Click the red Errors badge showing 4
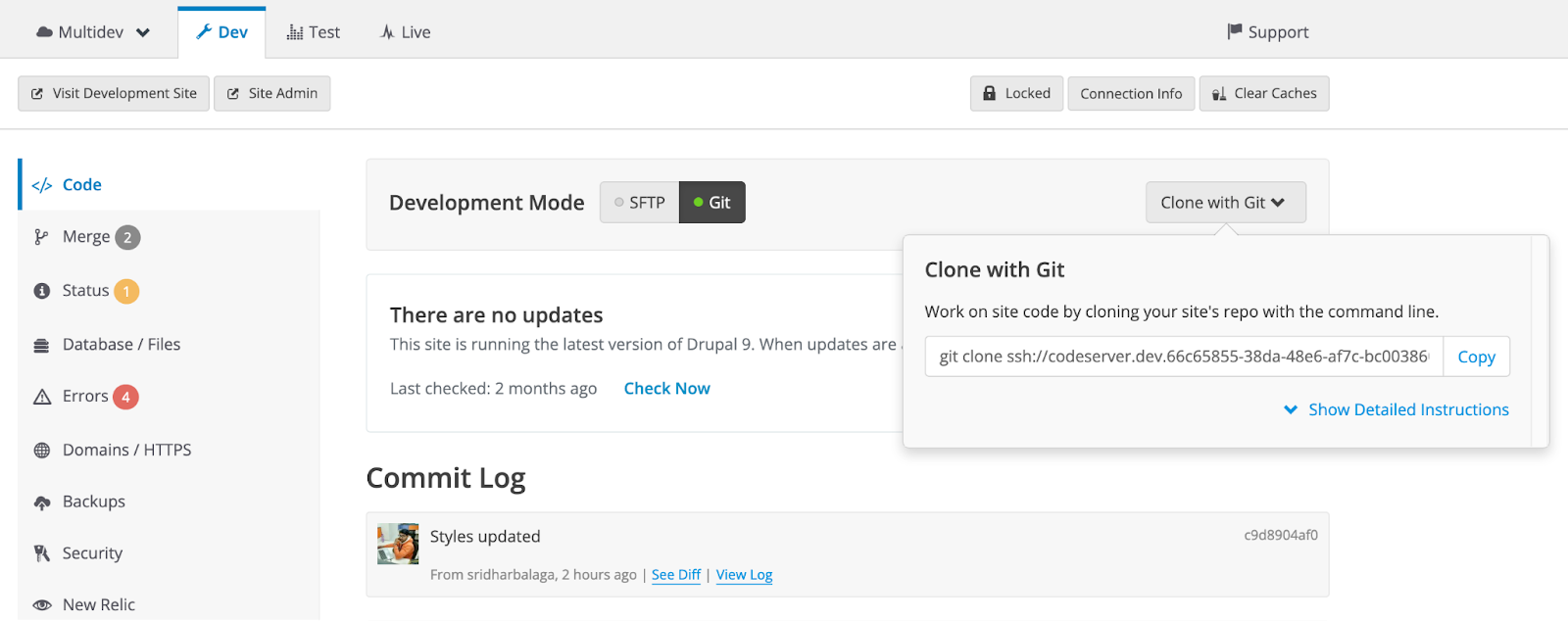The height and width of the screenshot is (621, 1568). (x=125, y=397)
